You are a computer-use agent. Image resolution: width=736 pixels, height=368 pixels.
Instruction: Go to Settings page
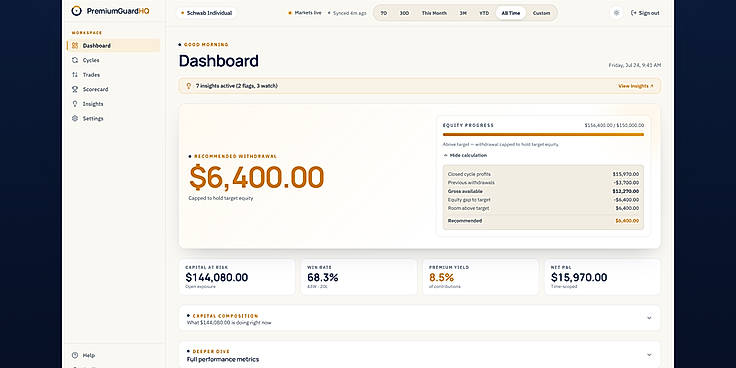(x=114, y=118)
